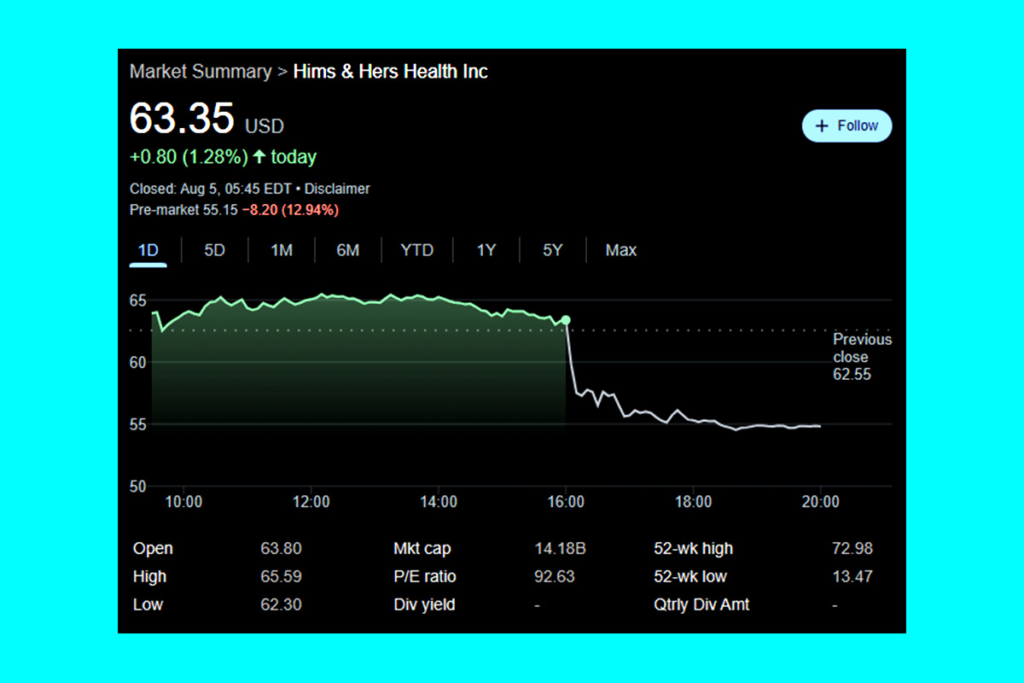Click the plus icon in Follow
This screenshot has height=683, width=1024.
pyautogui.click(x=822, y=126)
